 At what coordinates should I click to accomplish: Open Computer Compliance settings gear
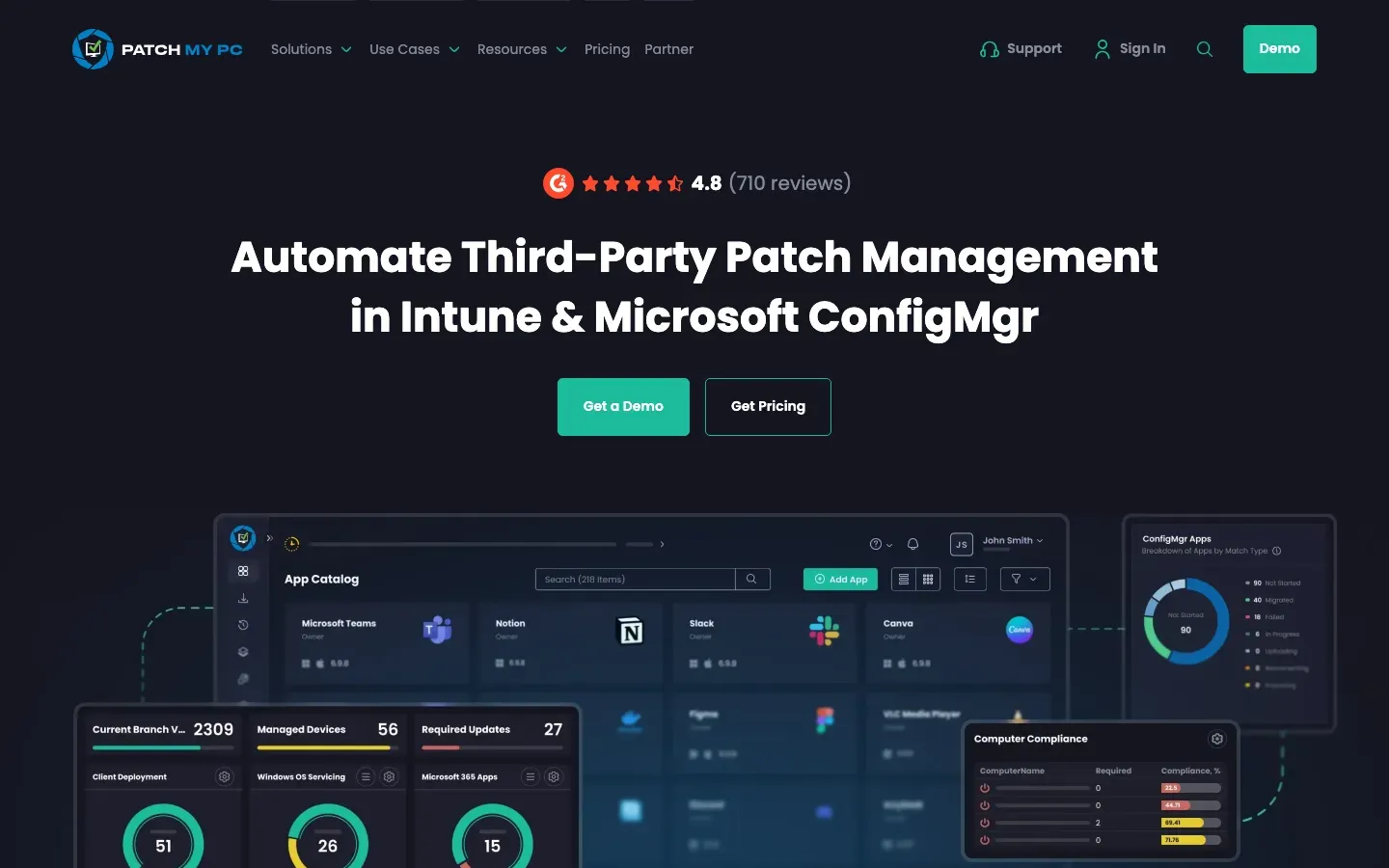(x=1217, y=739)
